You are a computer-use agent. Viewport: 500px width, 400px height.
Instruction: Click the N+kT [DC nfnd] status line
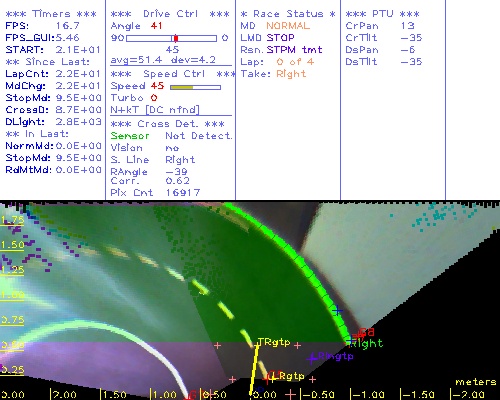click(155, 110)
